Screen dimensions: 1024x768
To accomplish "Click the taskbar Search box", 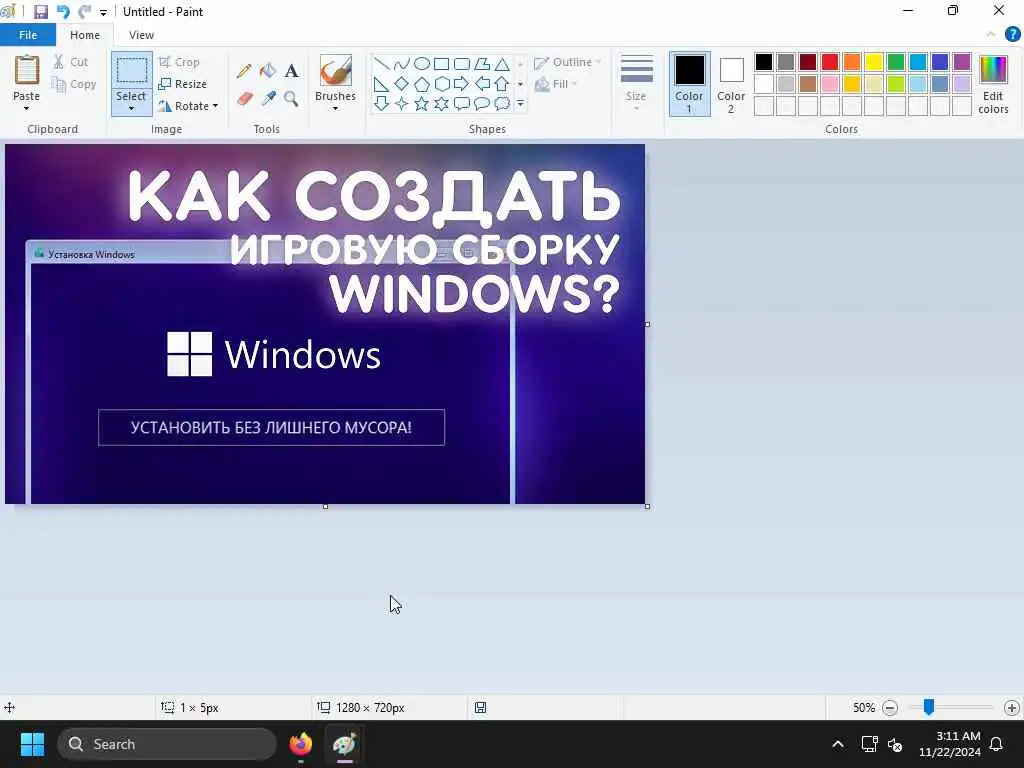I will point(167,744).
